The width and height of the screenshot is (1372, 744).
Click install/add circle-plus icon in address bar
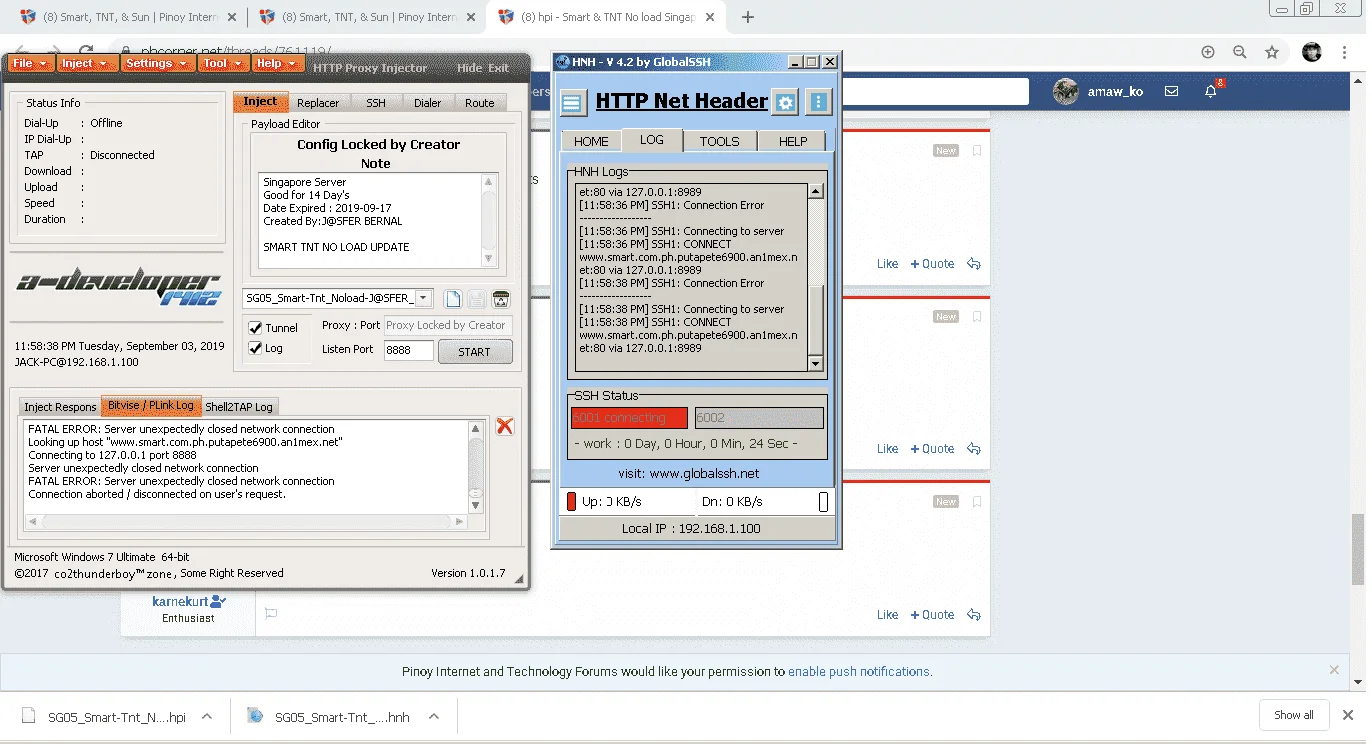pyautogui.click(x=1208, y=52)
